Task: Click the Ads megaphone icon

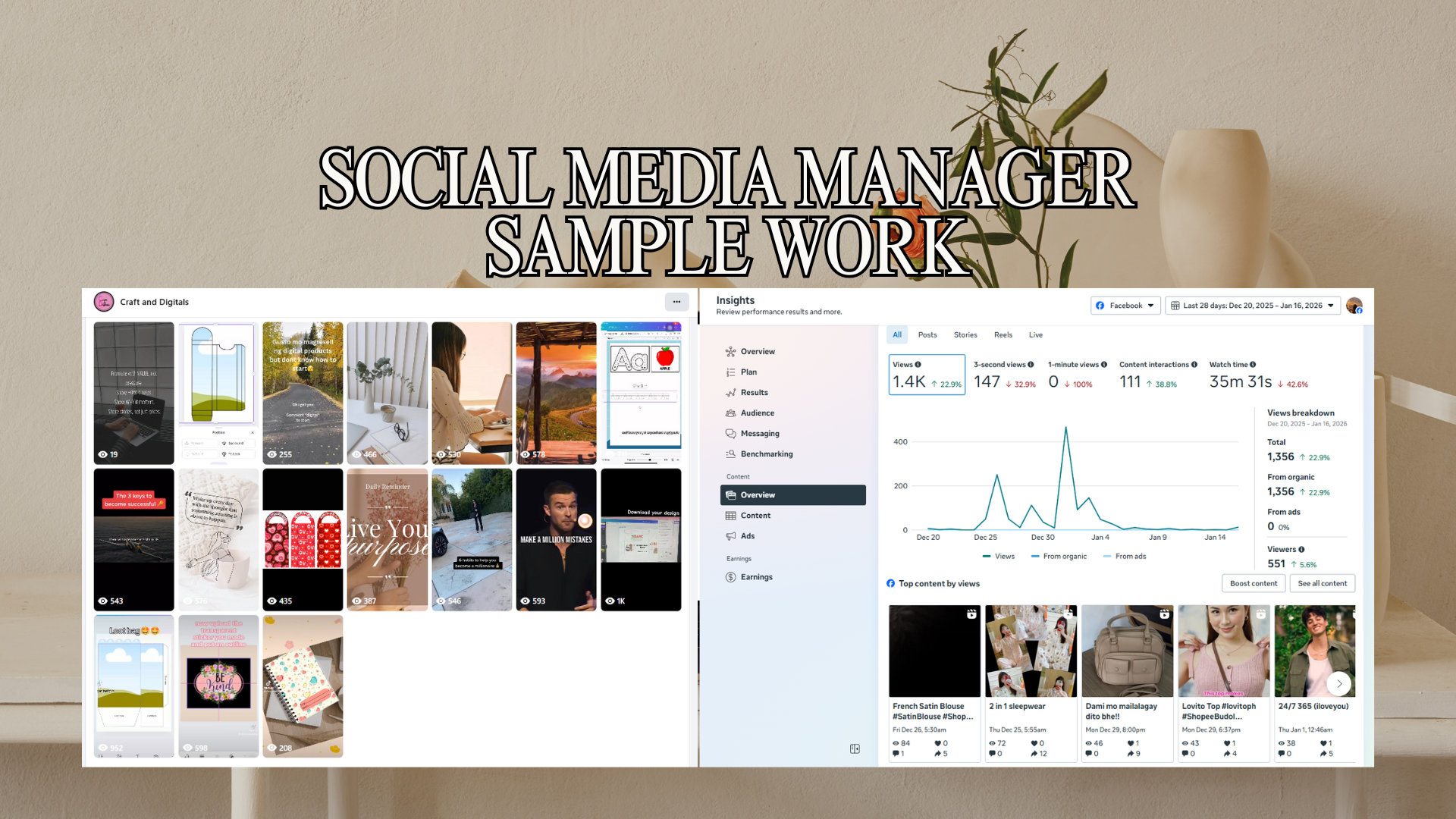Action: pos(730,536)
